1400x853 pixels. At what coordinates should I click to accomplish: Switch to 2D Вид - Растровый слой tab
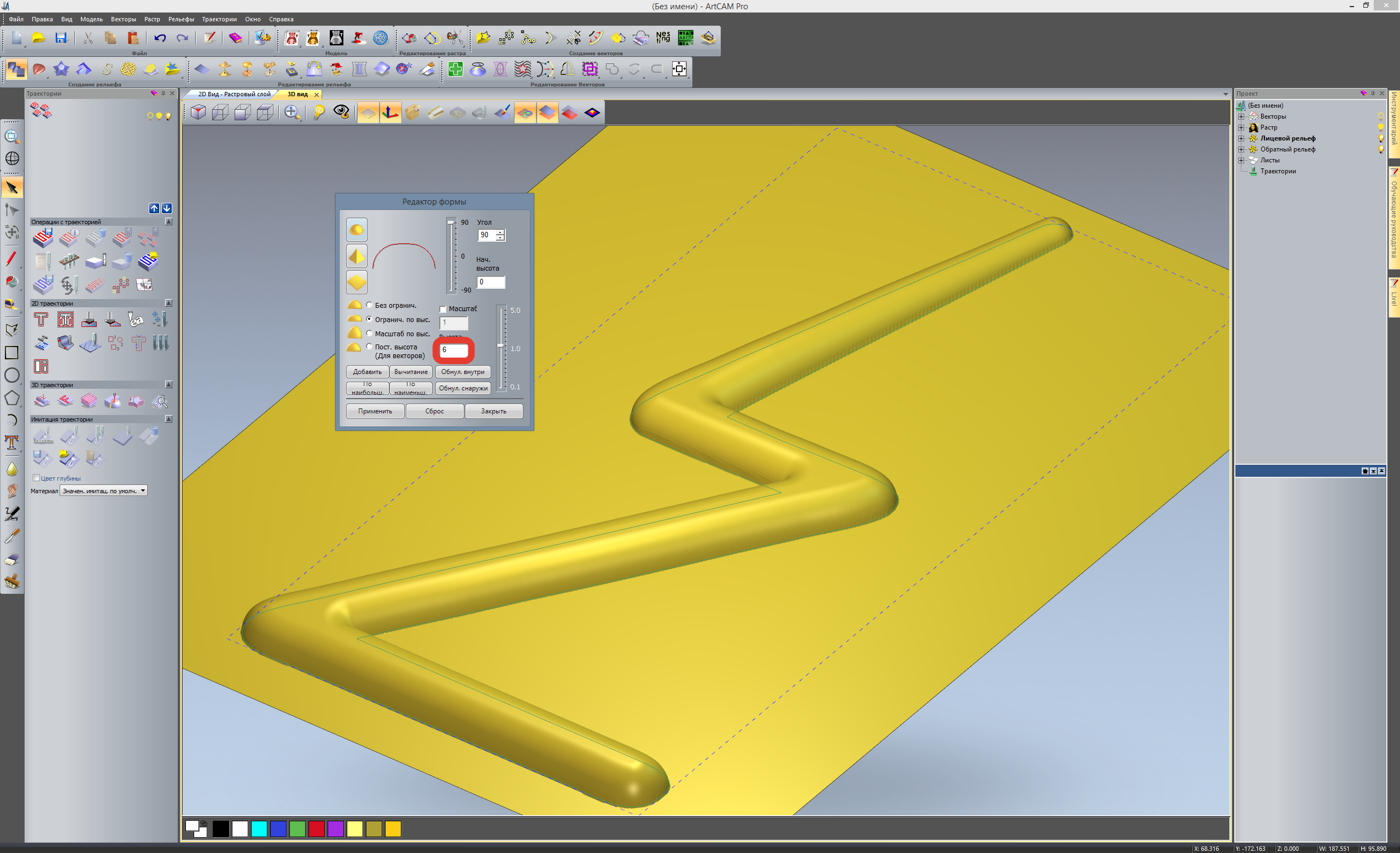pos(234,94)
